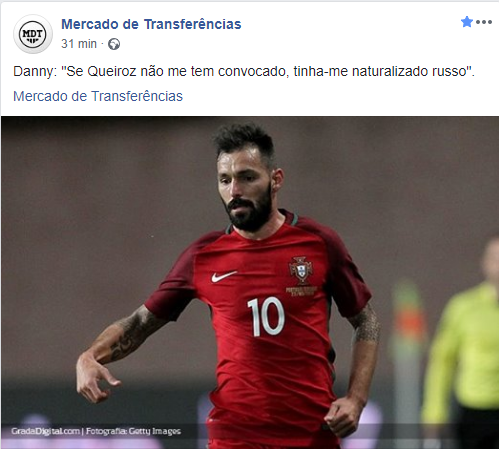Click the number 10 on the jersey
This screenshot has width=499, height=449.
point(266,316)
